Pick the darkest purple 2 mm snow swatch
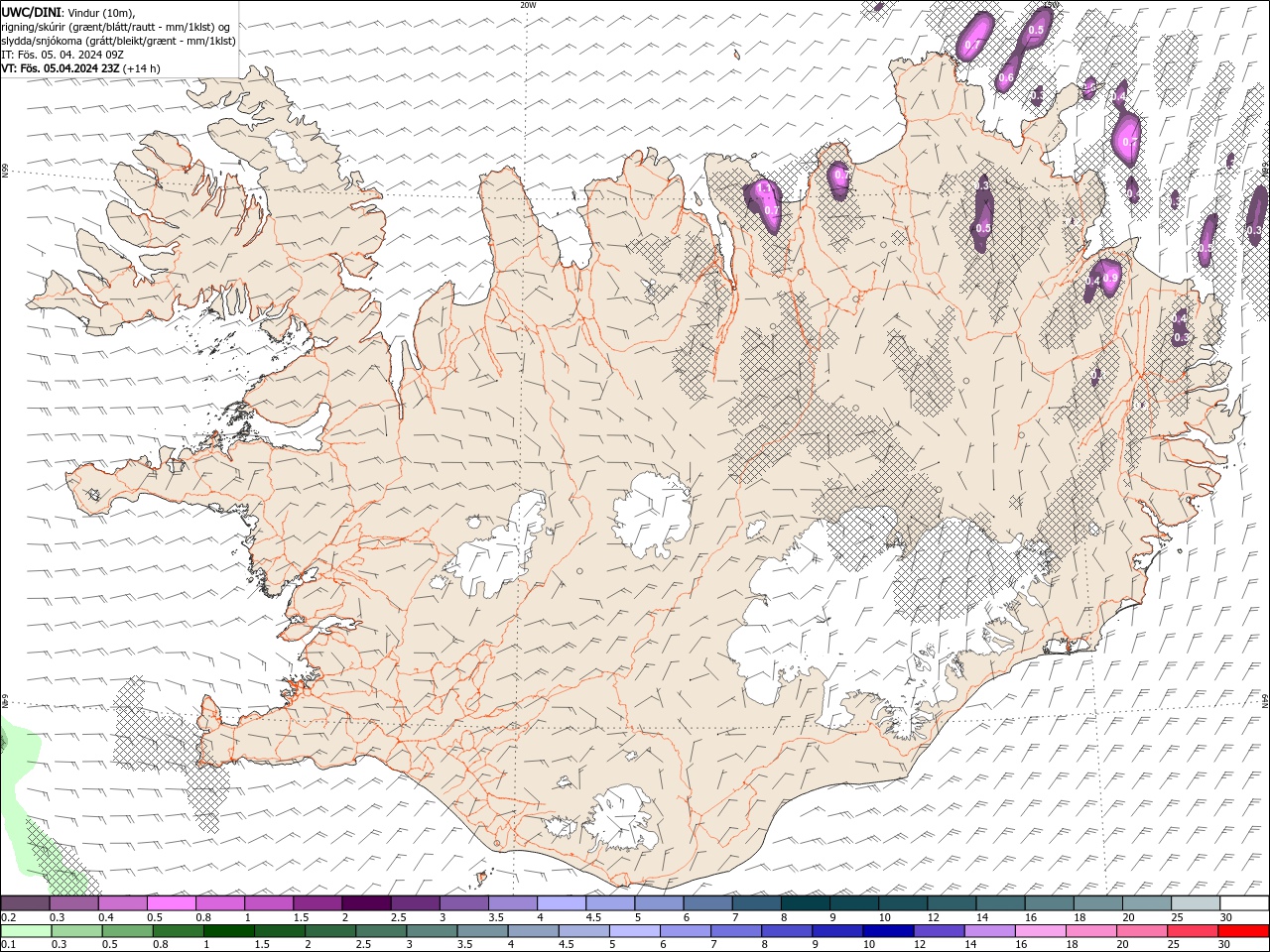 click(365, 903)
